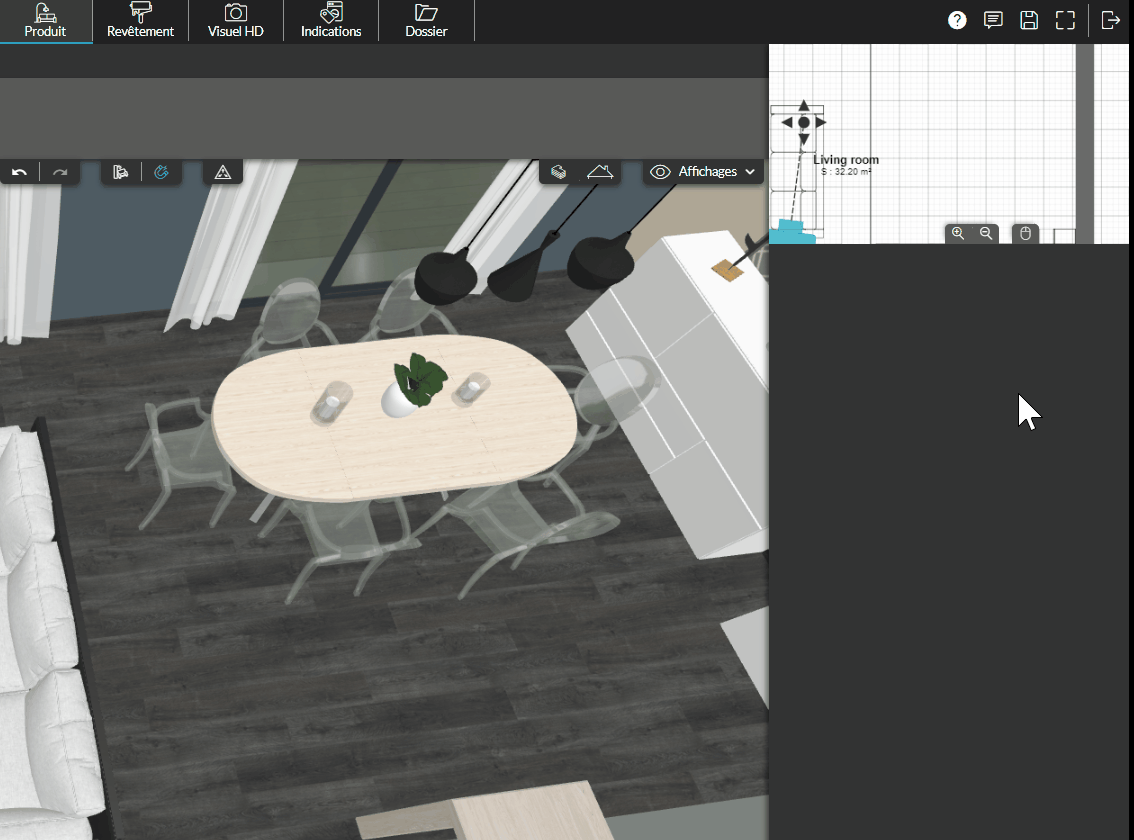1134x840 pixels.
Task: Open the Dossier tab
Action: tap(426, 21)
